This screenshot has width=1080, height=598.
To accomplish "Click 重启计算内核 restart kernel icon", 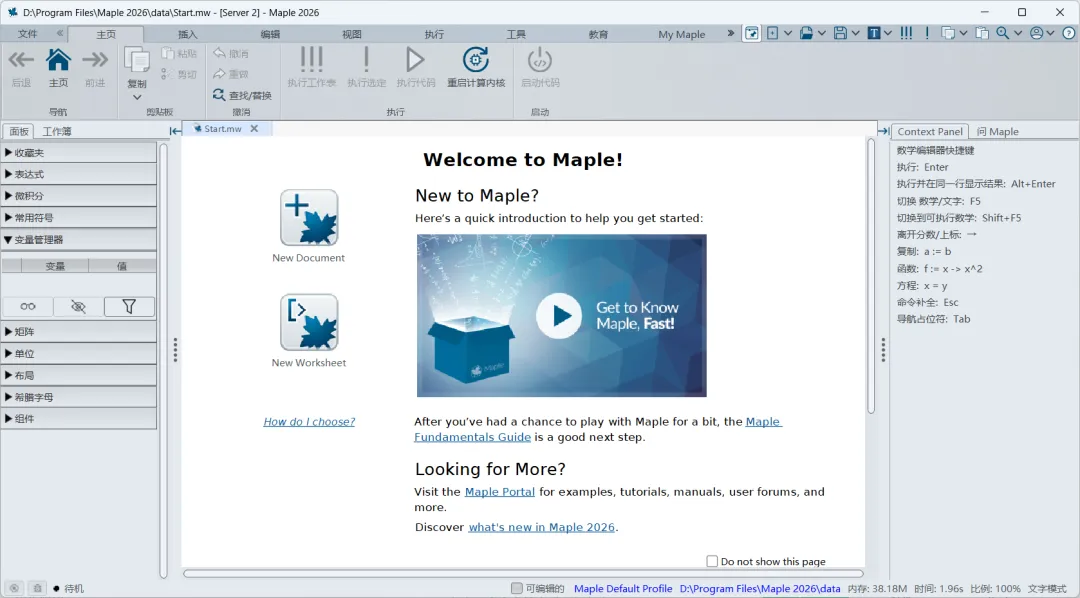I will tap(476, 60).
